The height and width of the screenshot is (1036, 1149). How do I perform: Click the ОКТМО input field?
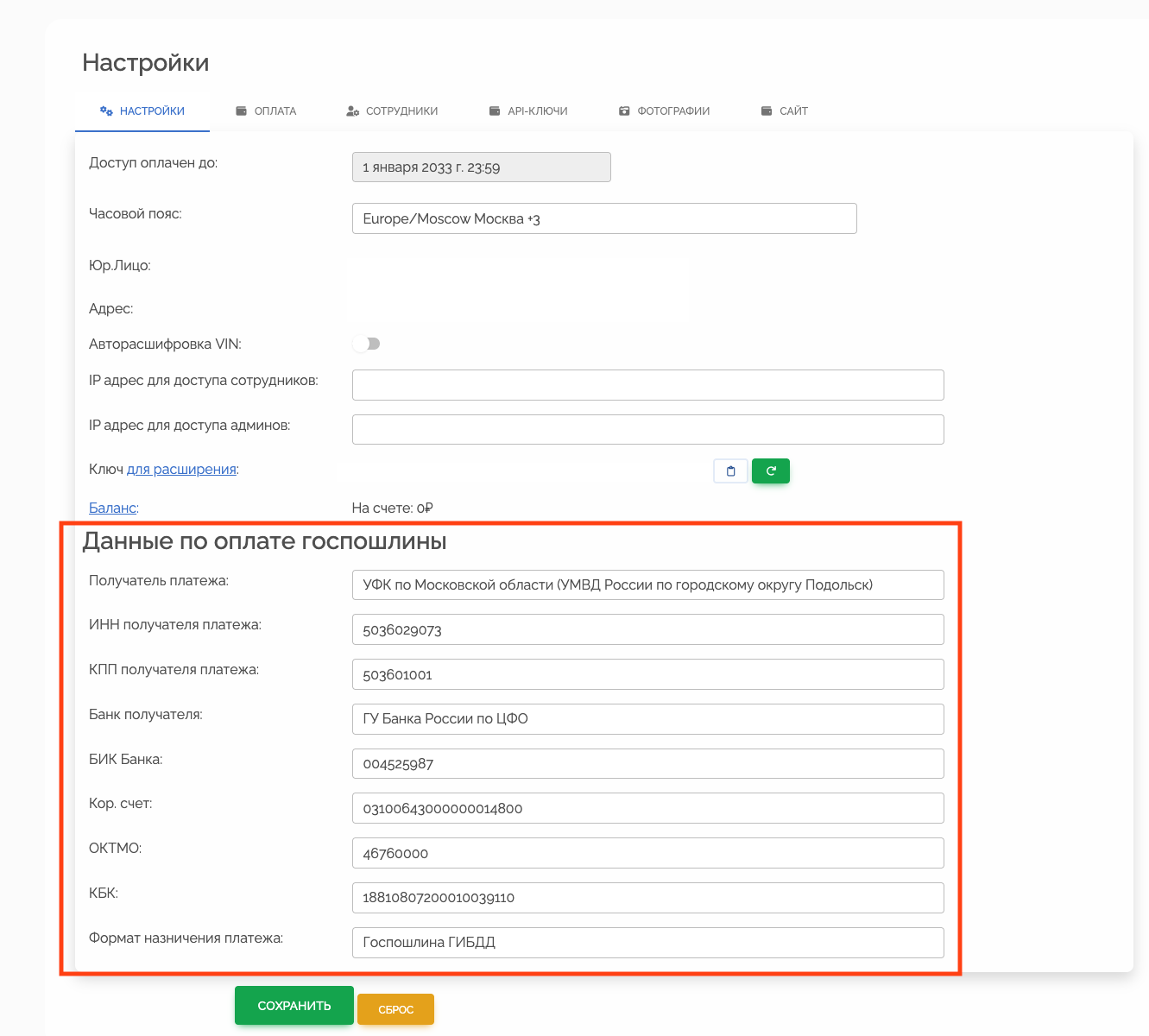(648, 853)
